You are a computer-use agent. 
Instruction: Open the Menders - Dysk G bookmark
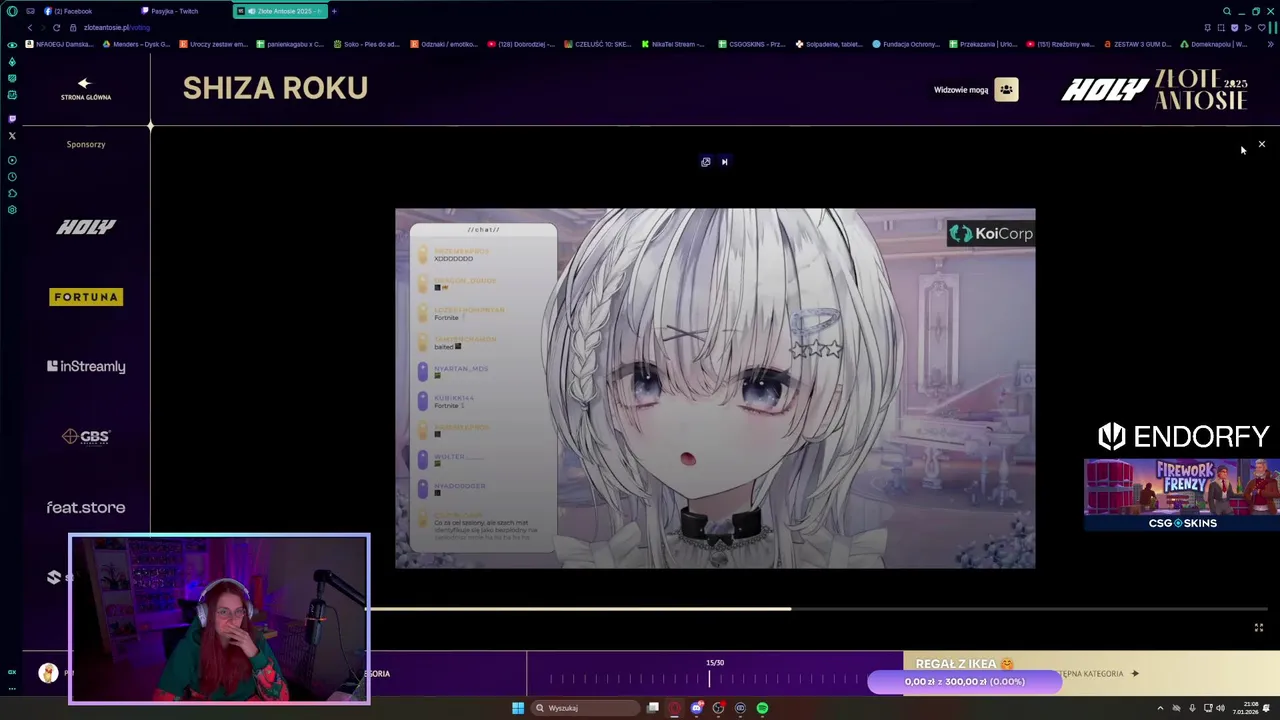137,44
